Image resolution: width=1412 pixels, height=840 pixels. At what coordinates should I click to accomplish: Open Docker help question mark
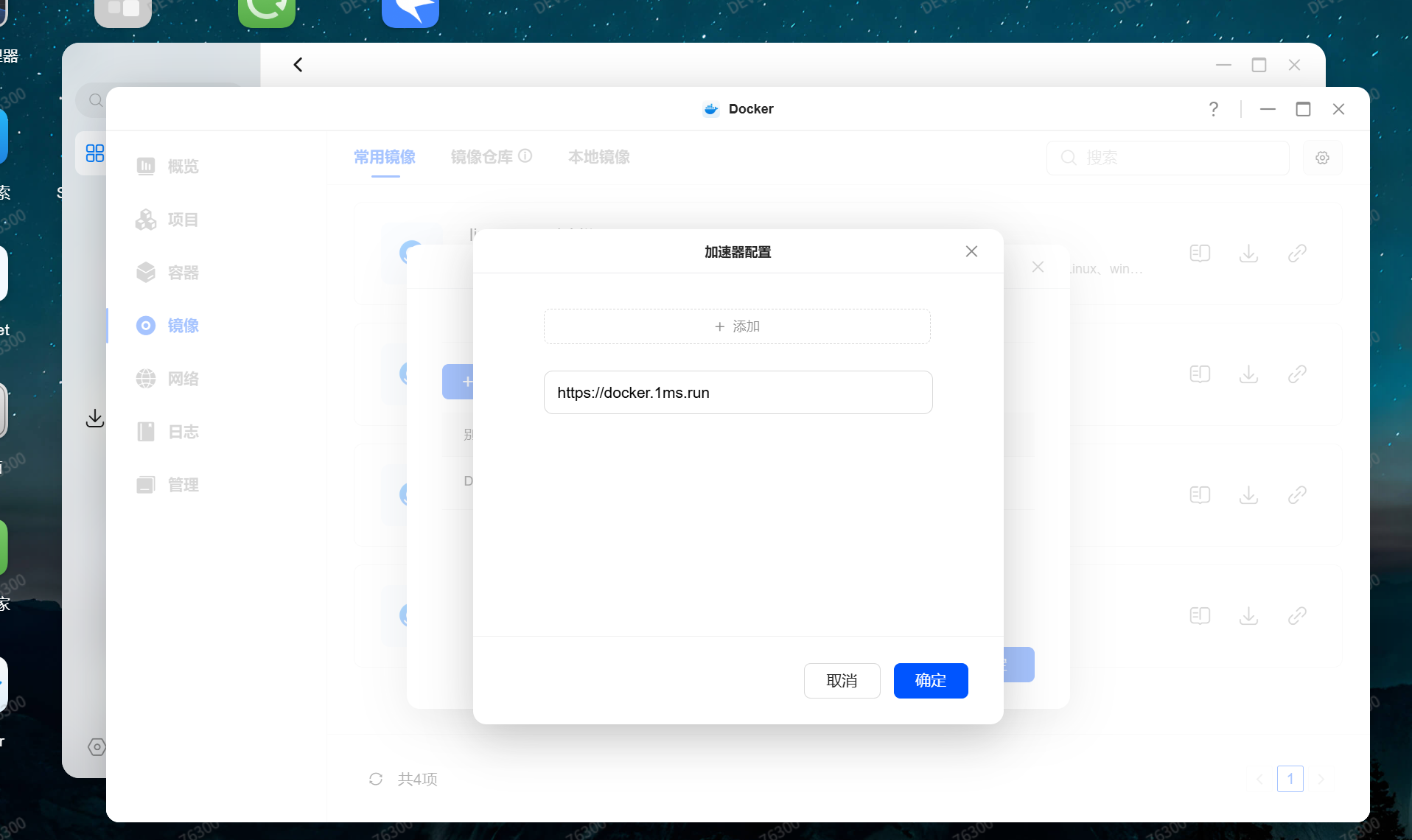1214,109
